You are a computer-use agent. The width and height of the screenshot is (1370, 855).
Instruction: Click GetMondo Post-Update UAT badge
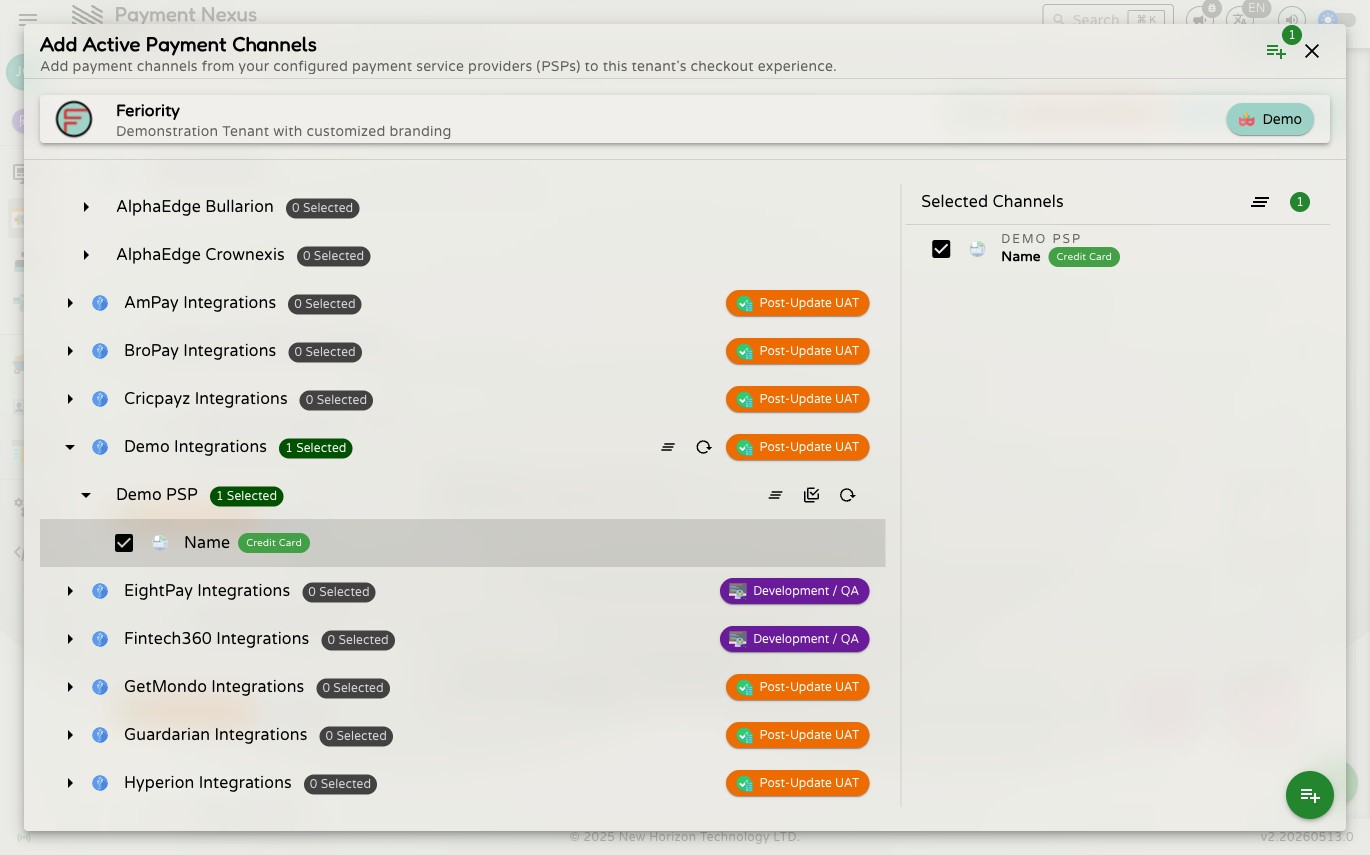coord(798,687)
